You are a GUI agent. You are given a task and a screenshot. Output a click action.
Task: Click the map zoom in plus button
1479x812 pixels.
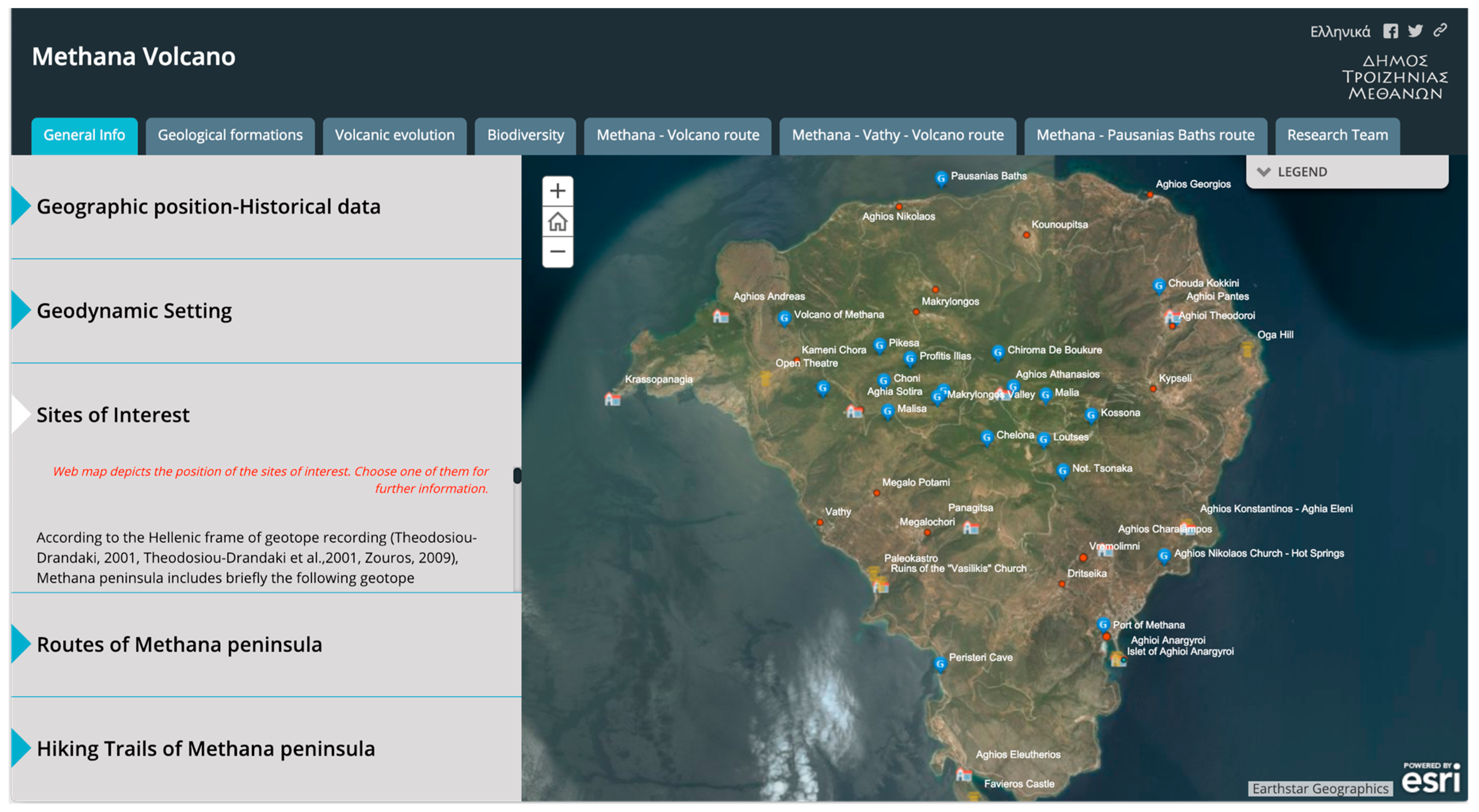pos(557,191)
